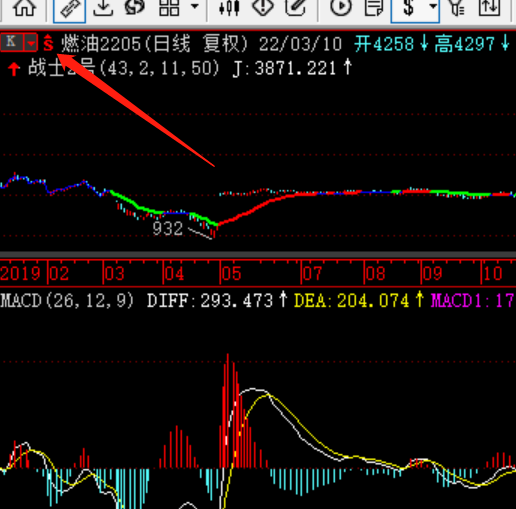Select month 10 on the time axis
The image size is (516, 509).
[493, 274]
